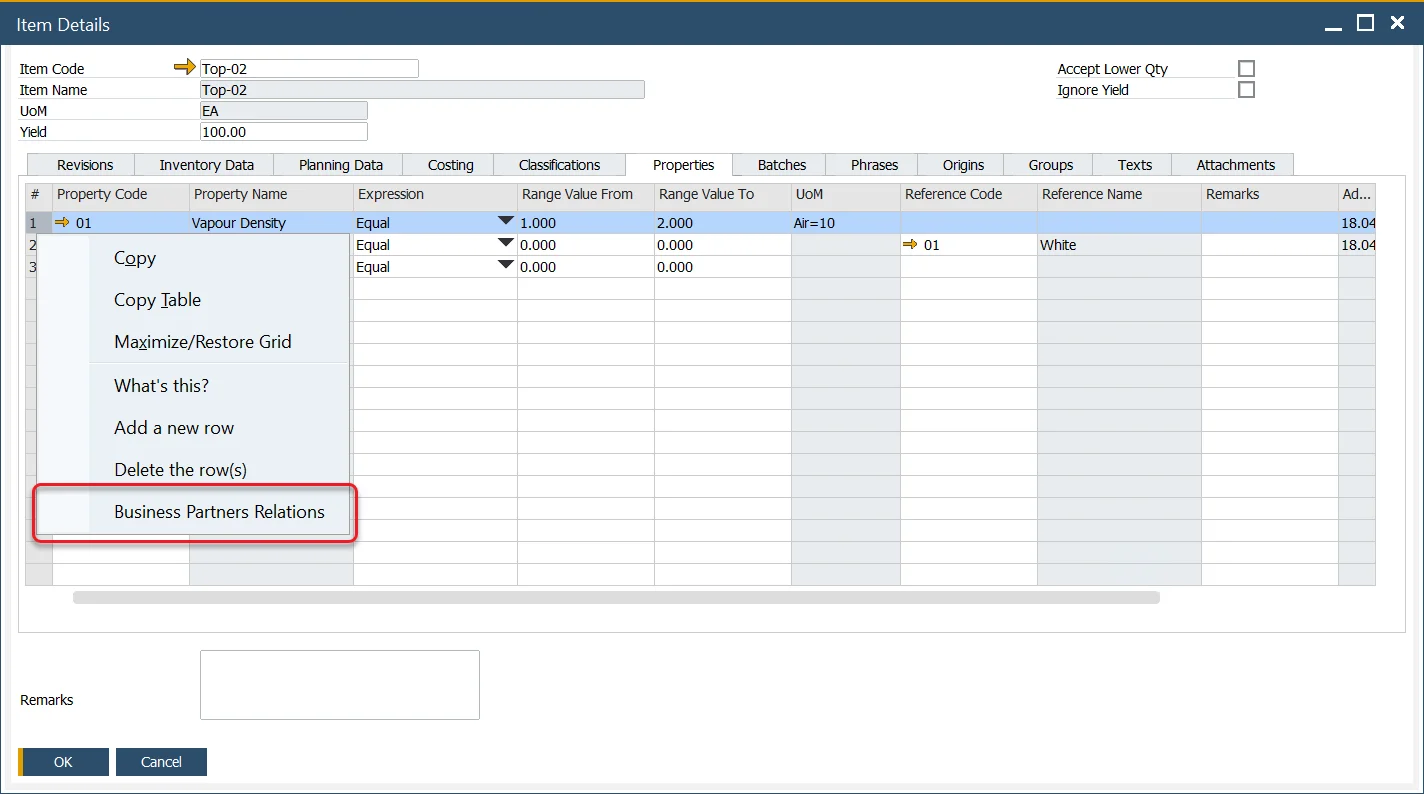Image resolution: width=1424 pixels, height=794 pixels.
Task: Expand Expression dropdown in row 3
Action: pyautogui.click(x=505, y=266)
